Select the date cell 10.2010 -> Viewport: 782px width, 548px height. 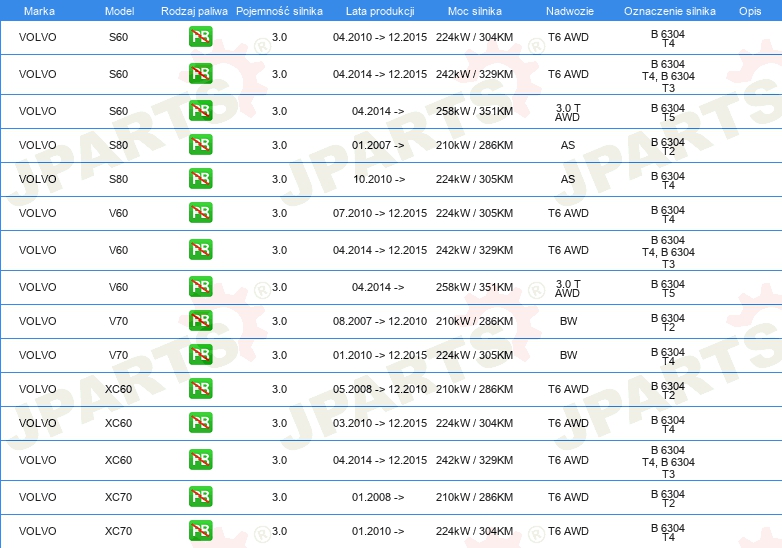coord(379,179)
